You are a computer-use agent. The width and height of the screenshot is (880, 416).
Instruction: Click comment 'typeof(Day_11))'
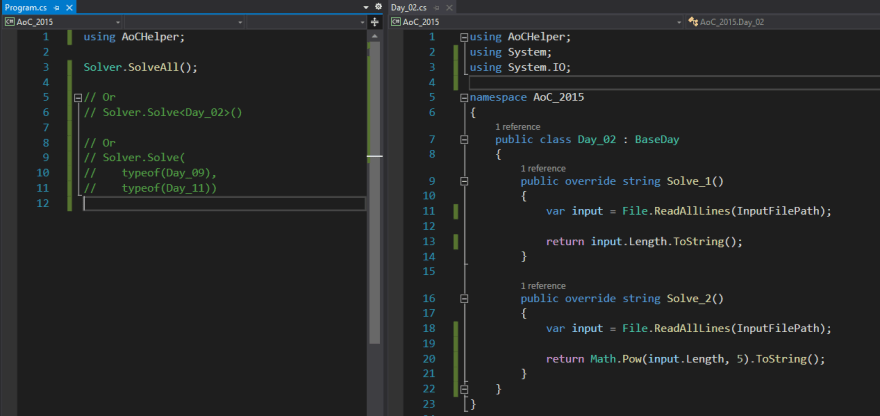tap(169, 188)
